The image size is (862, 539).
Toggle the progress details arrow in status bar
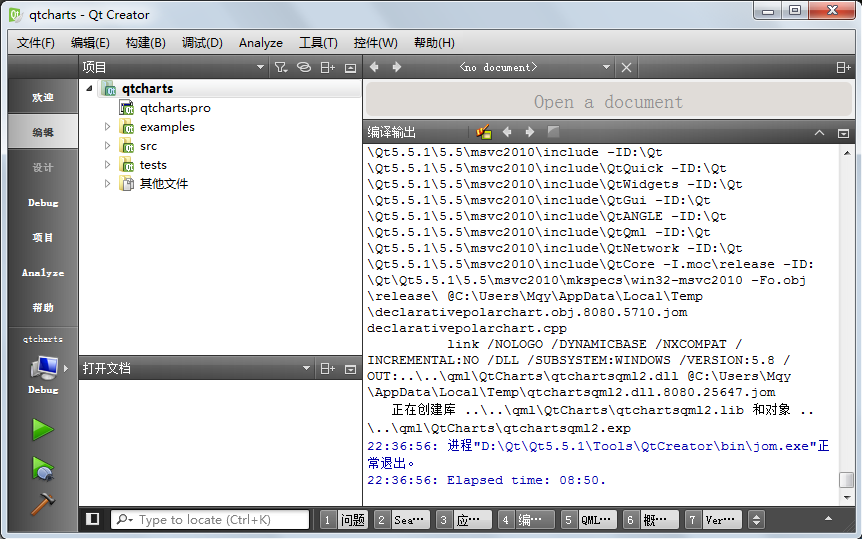828,519
